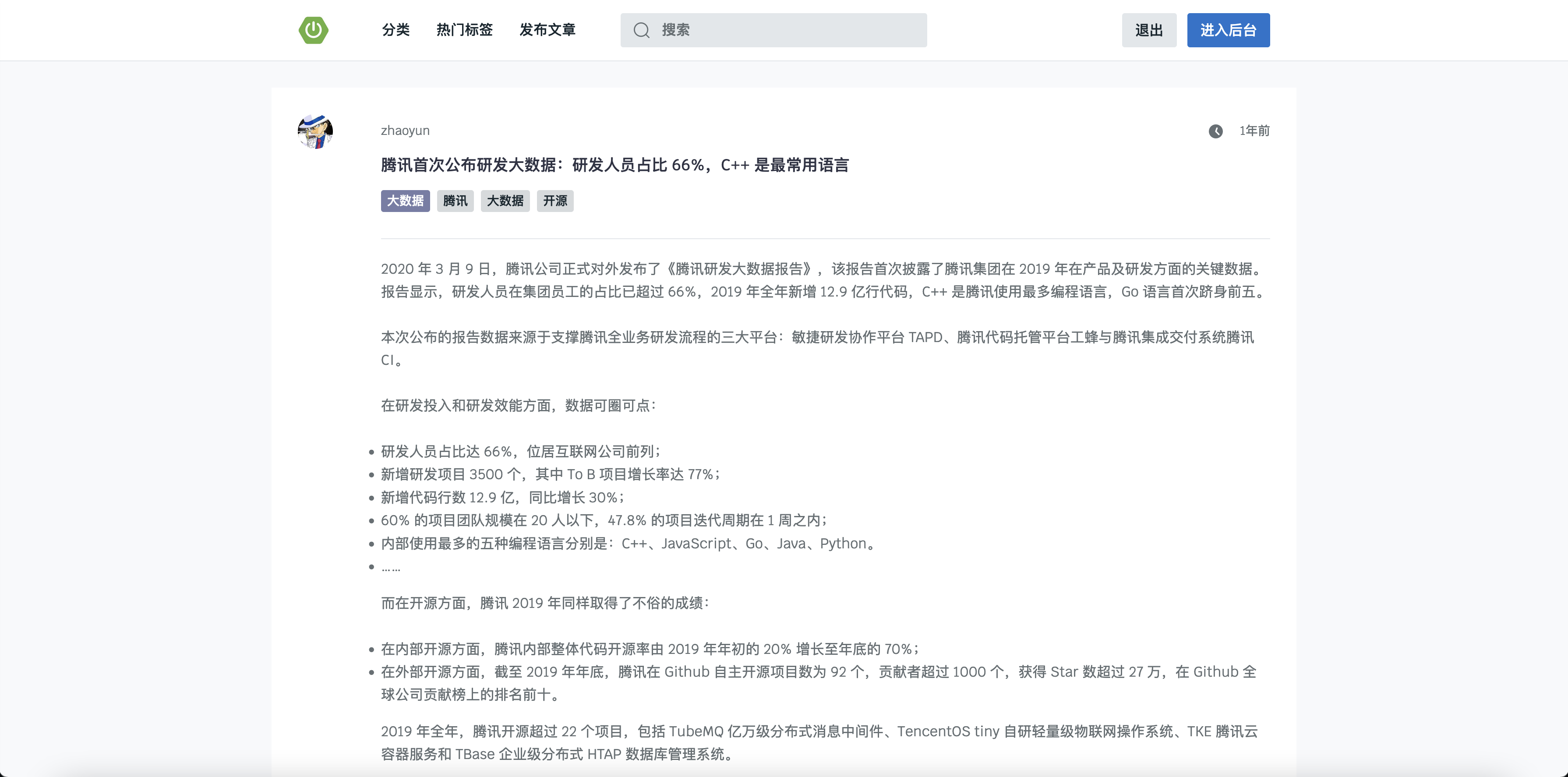Click the 进入后台 button

(x=1228, y=30)
